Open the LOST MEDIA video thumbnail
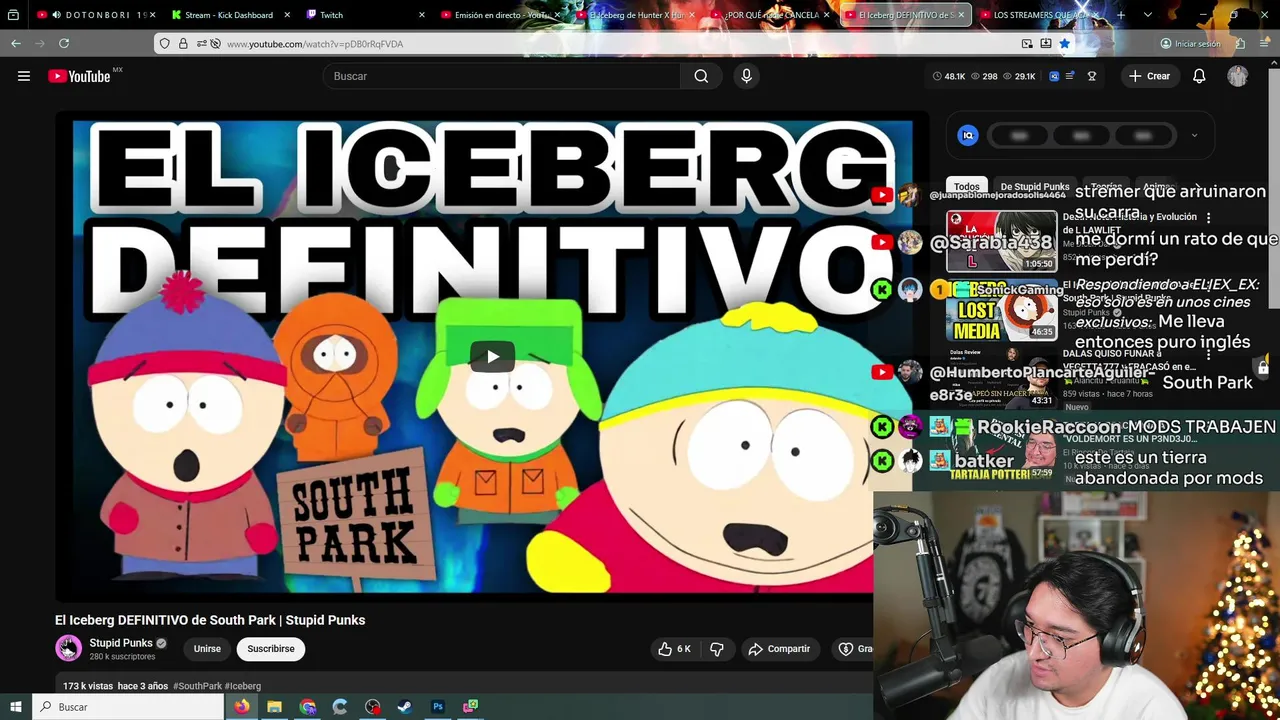This screenshot has height=720, width=1280. click(1001, 309)
